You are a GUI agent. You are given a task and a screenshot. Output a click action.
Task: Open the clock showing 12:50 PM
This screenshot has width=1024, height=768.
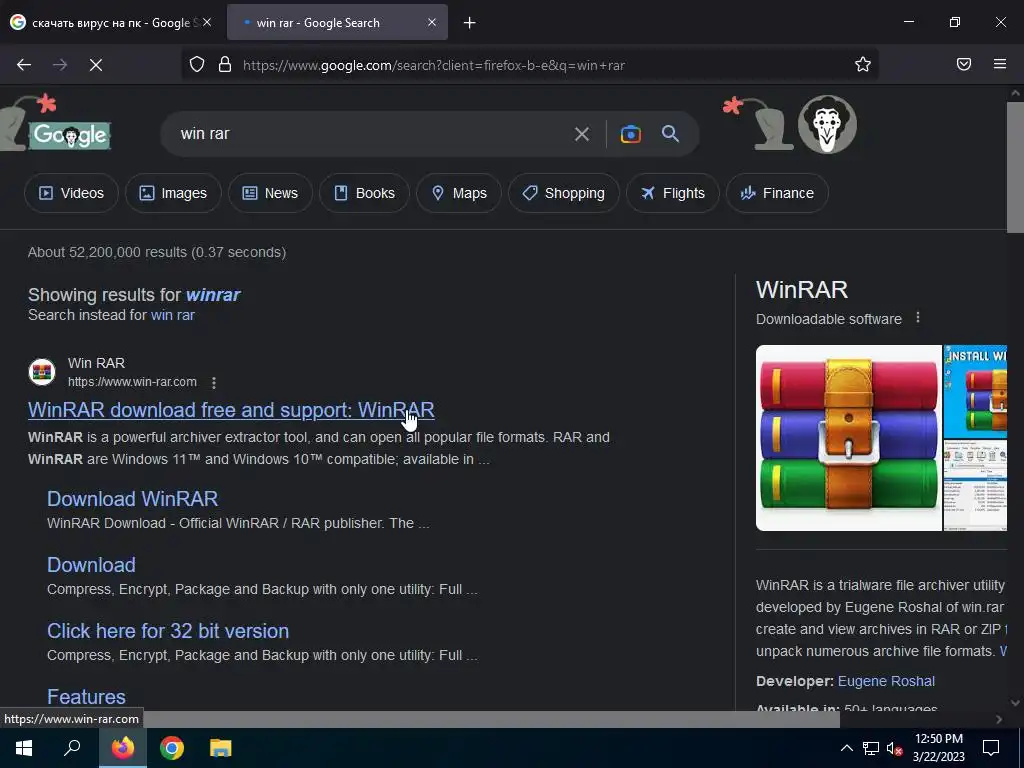pyautogui.click(x=939, y=748)
